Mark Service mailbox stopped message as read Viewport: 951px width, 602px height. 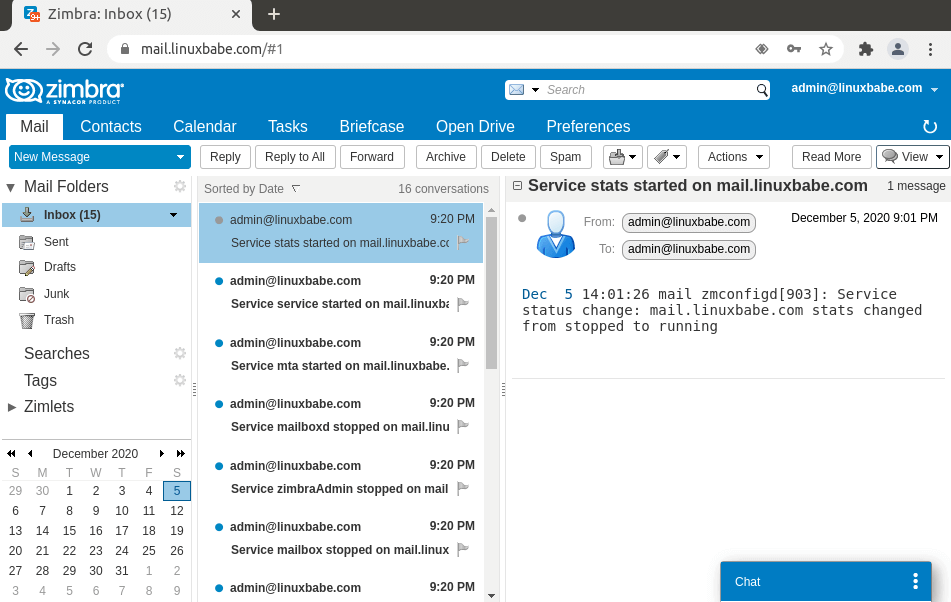(x=219, y=527)
